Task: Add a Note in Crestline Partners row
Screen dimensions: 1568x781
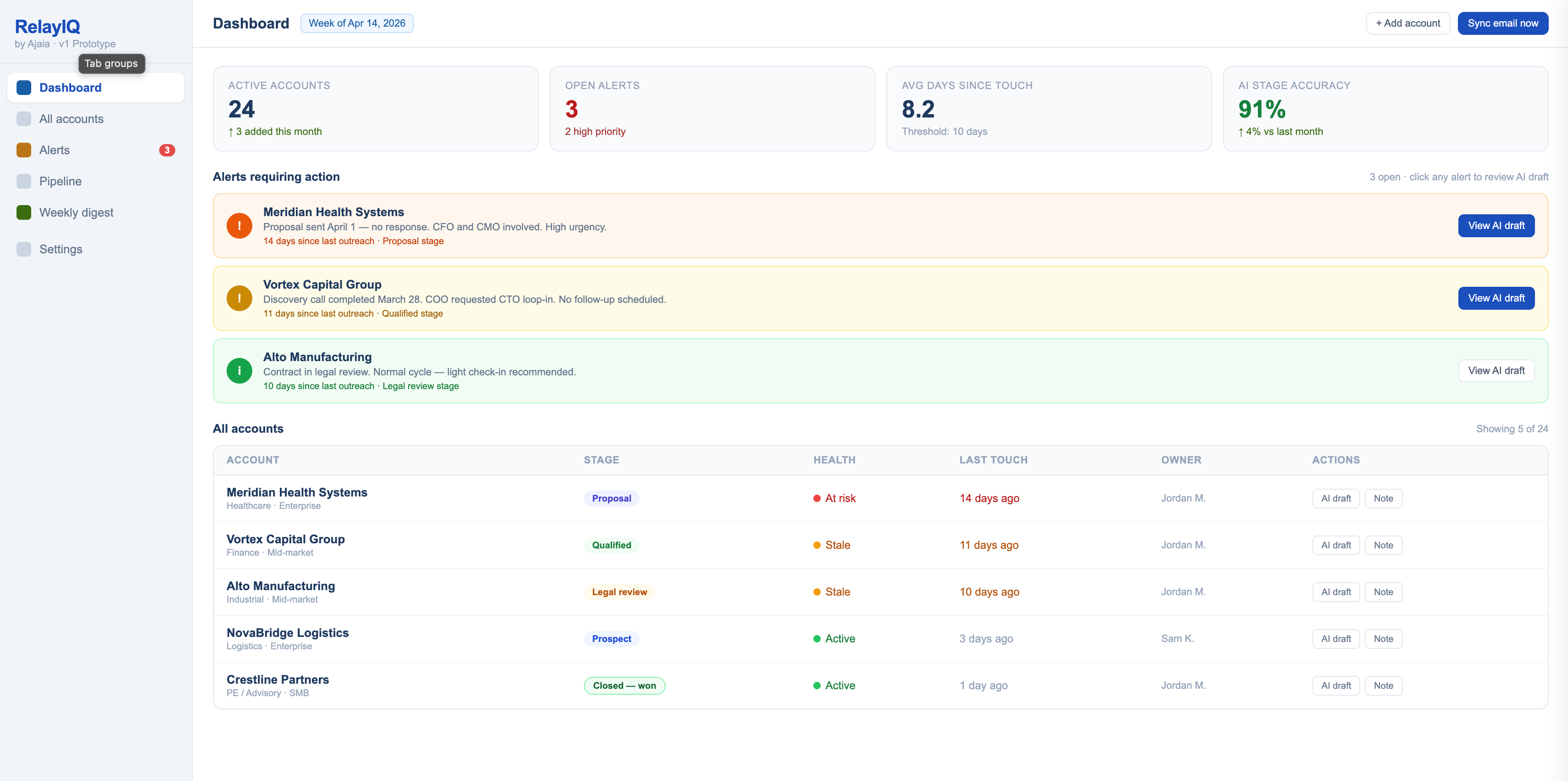Action: tap(1383, 686)
